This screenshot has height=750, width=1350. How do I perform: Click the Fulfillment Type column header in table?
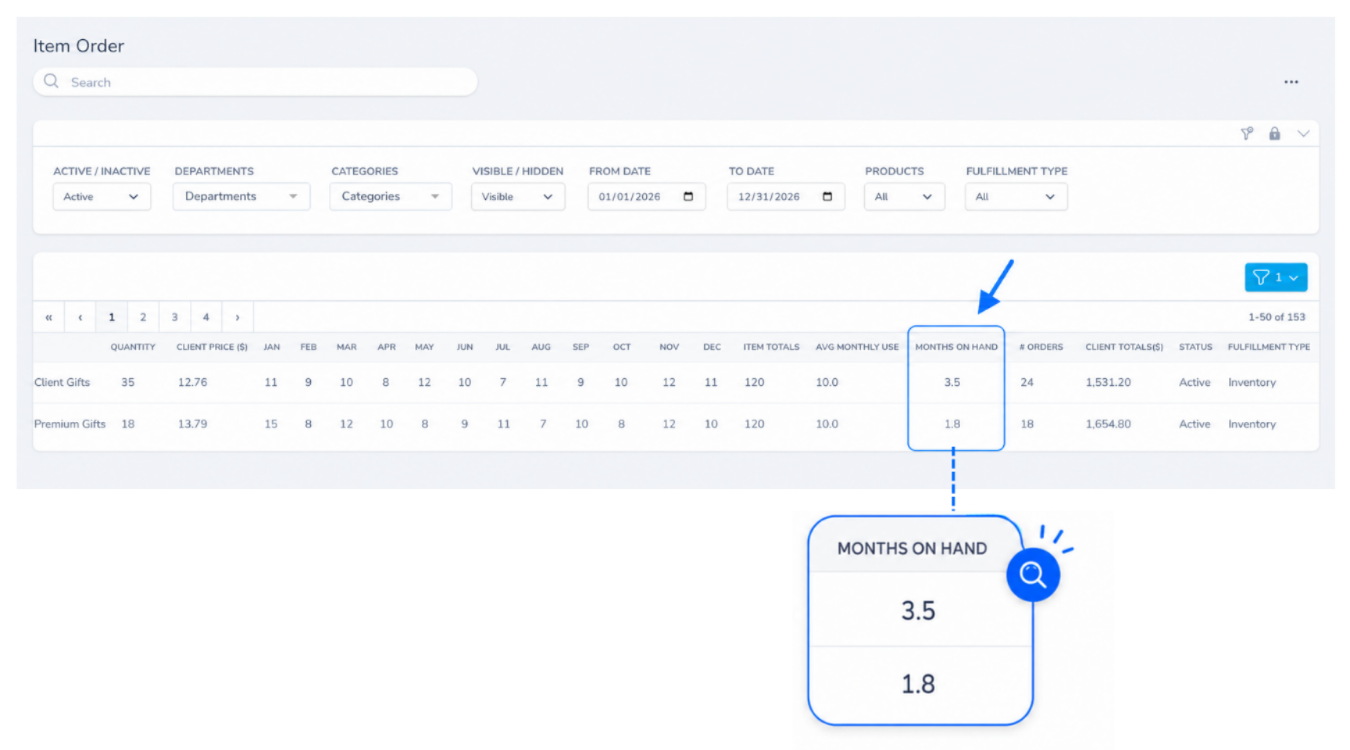pos(1269,347)
